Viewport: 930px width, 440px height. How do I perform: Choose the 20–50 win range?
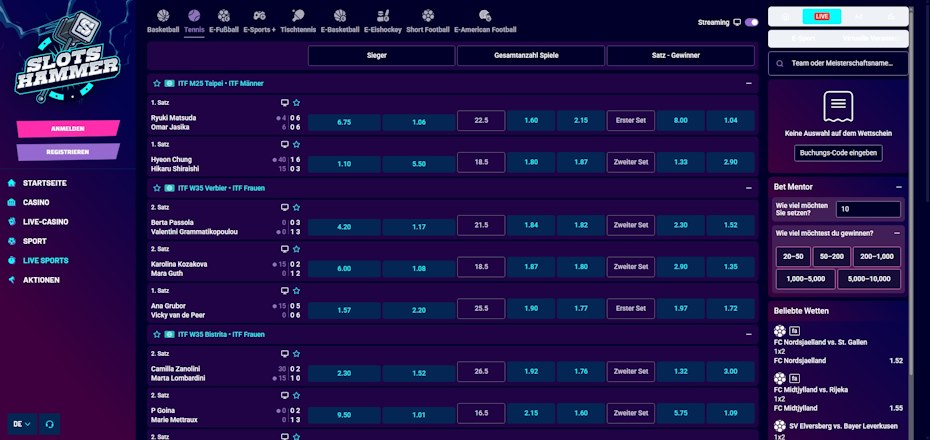793,257
